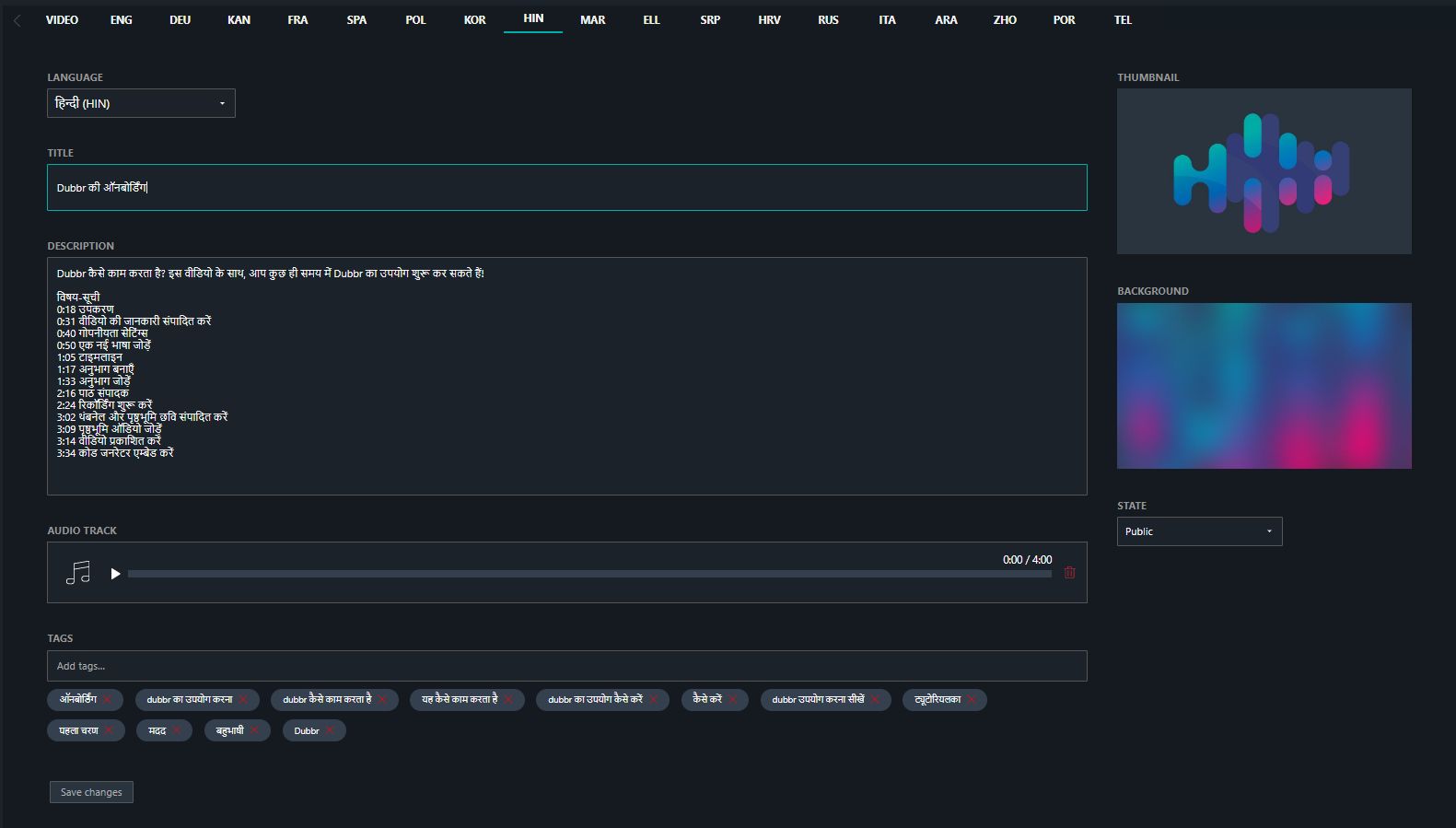Screen dimensions: 1456x828
Task: Click the blurred background image
Action: point(1264,386)
